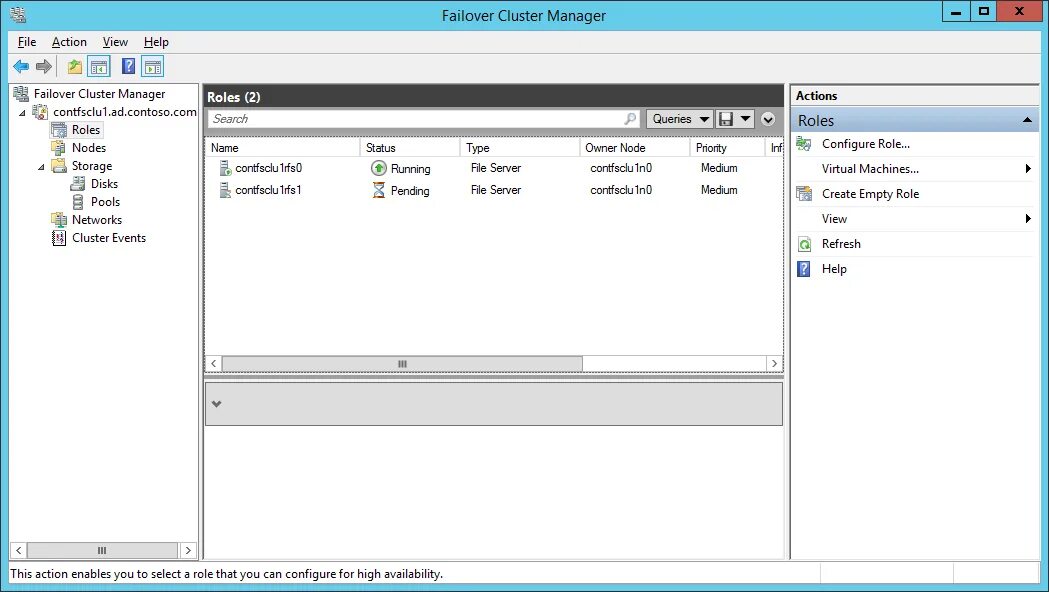Click Create Empty Role action

(x=870, y=194)
